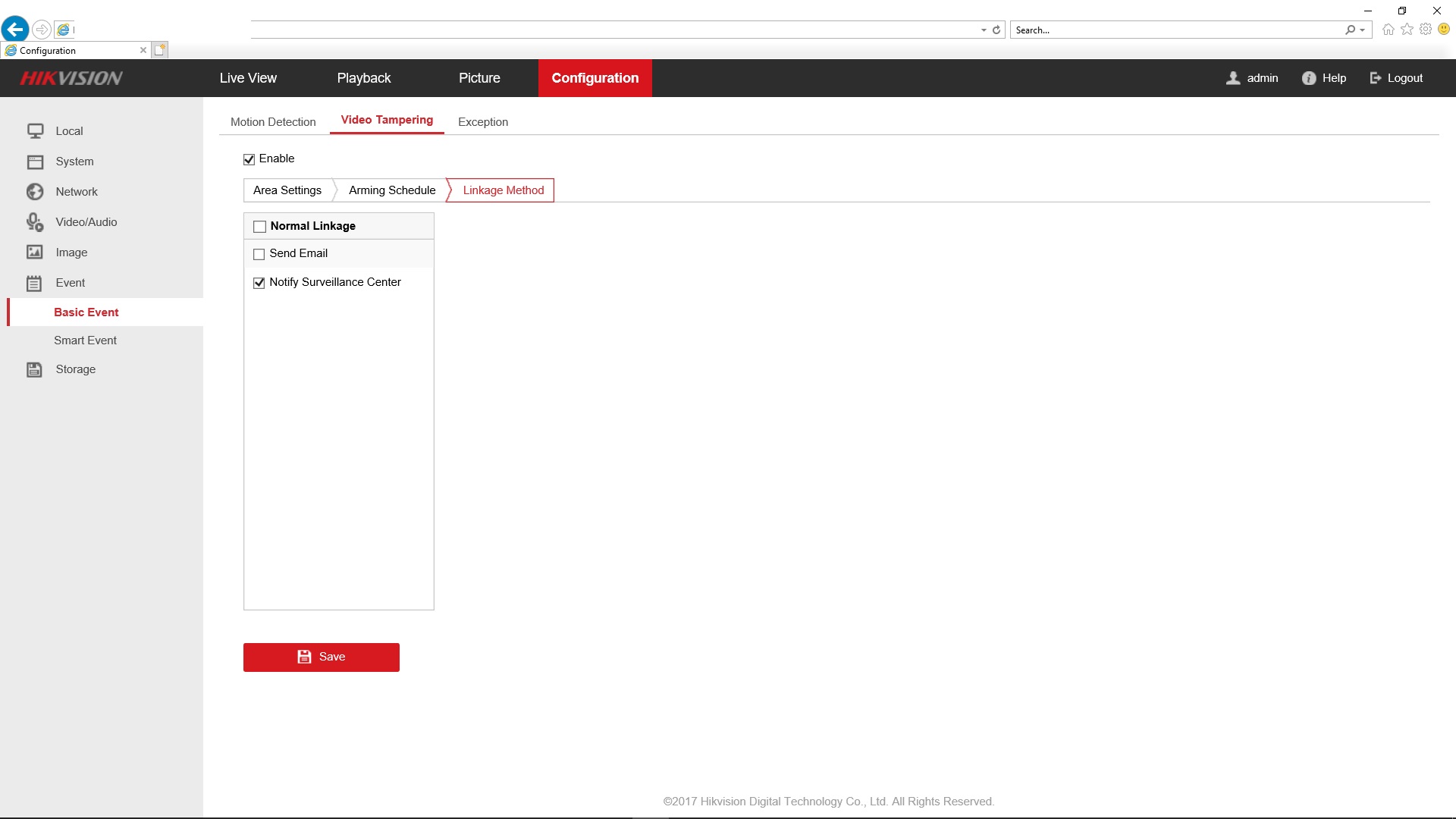Open the Smart Event submenu item
This screenshot has width=1456, height=819.
(85, 340)
